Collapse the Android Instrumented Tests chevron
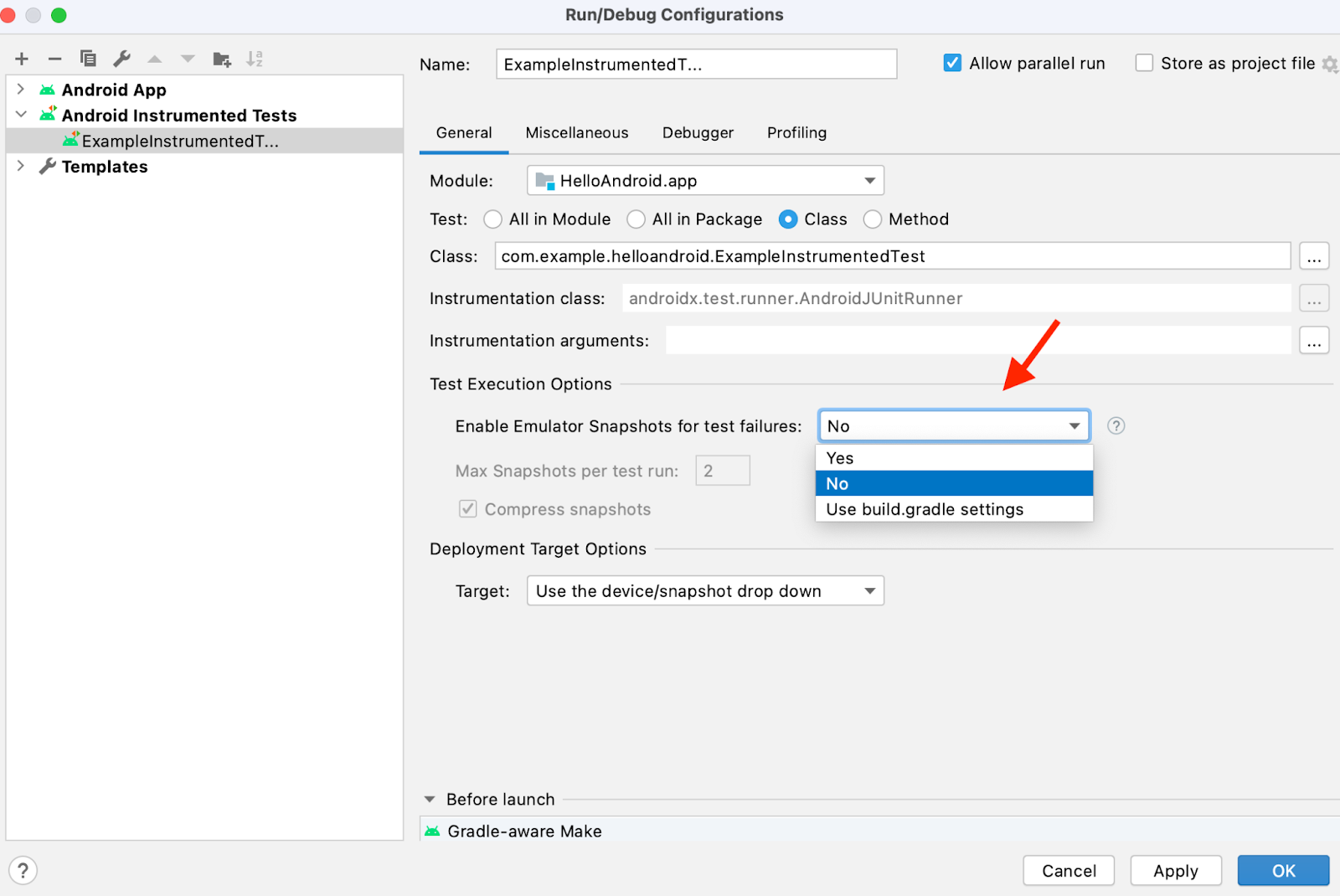 click(x=21, y=115)
